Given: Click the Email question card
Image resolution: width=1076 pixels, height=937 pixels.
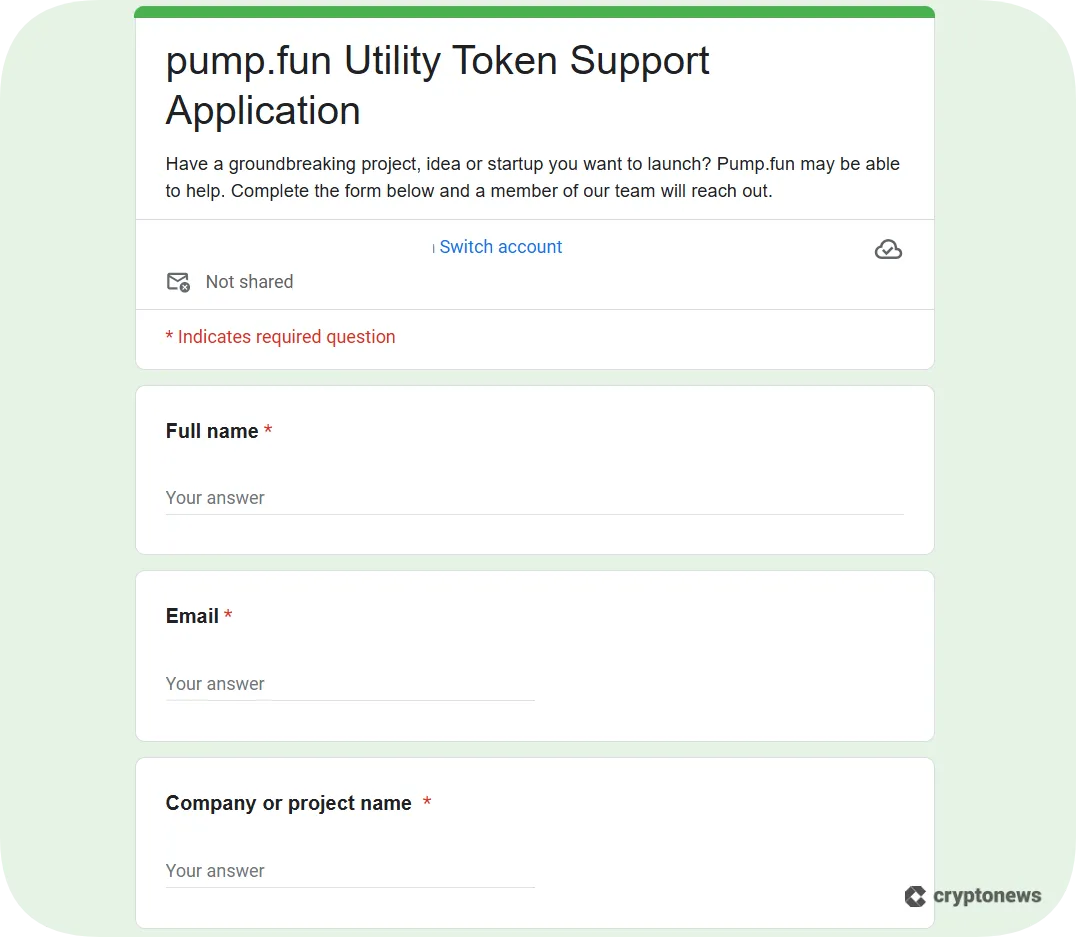Looking at the screenshot, I should [534, 656].
